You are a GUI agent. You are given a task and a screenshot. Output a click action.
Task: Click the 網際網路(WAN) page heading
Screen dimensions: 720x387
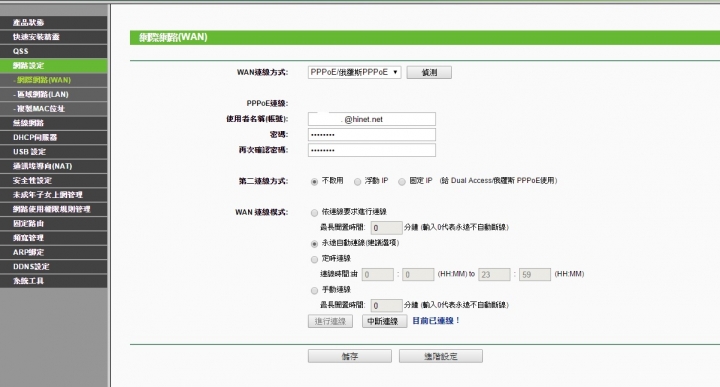point(173,37)
